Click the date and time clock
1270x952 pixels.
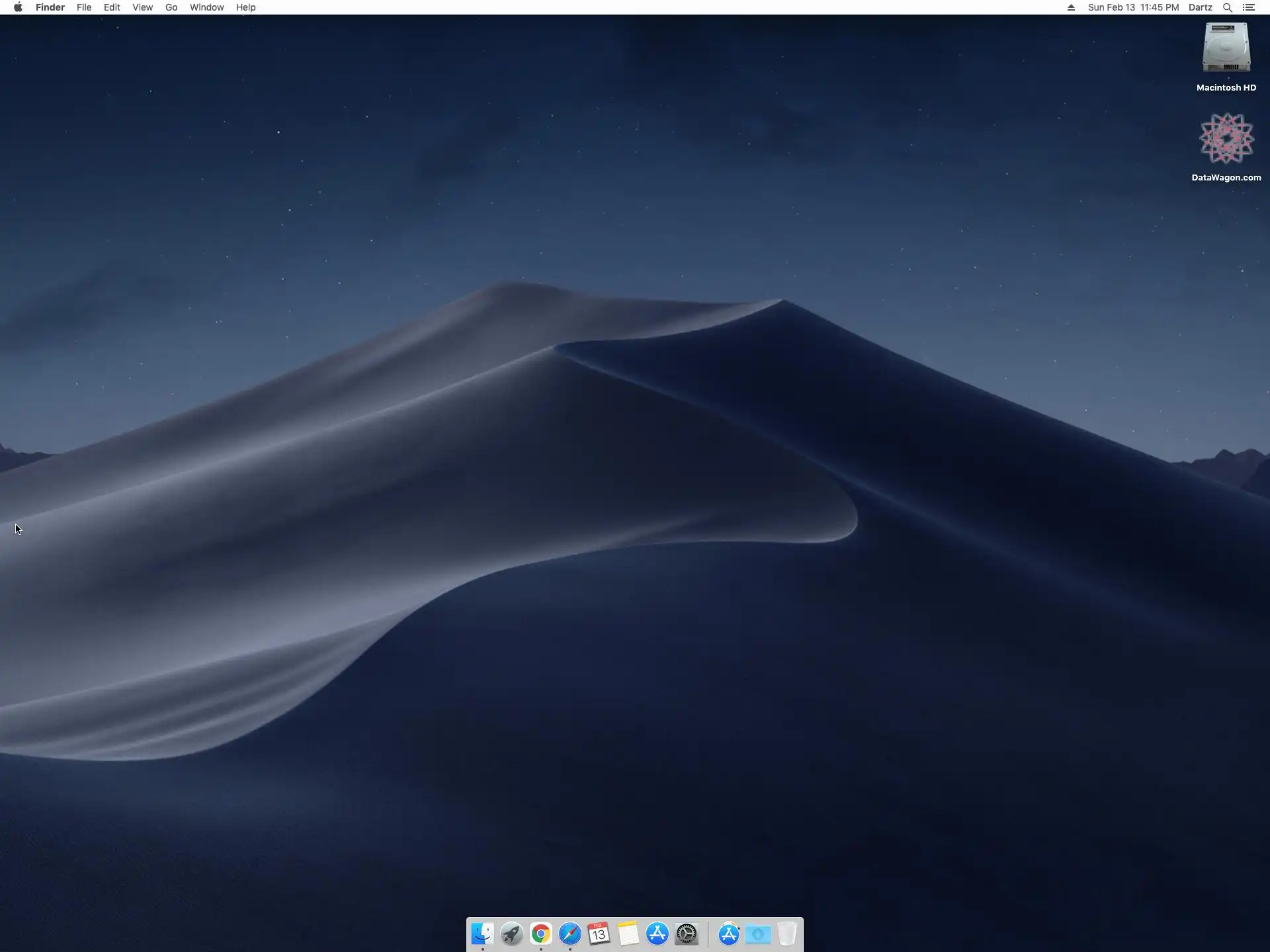pos(1133,7)
